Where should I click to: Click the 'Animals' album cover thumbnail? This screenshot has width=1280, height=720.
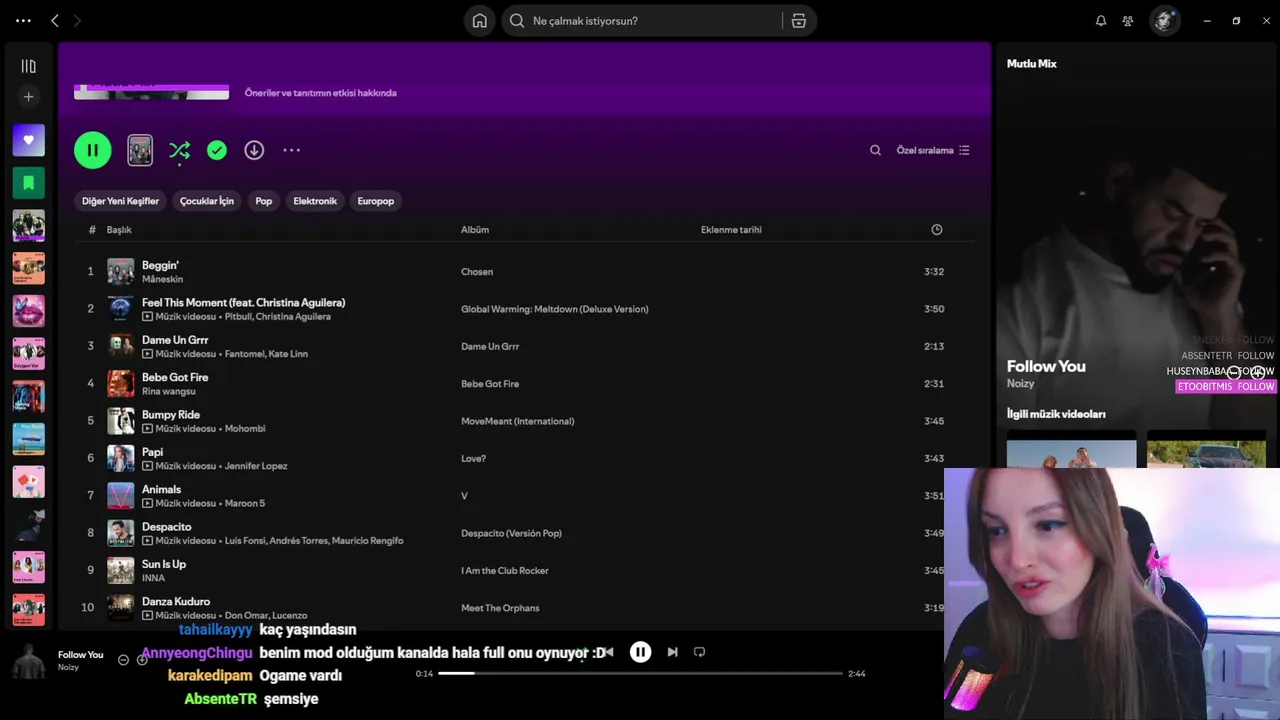(121, 496)
